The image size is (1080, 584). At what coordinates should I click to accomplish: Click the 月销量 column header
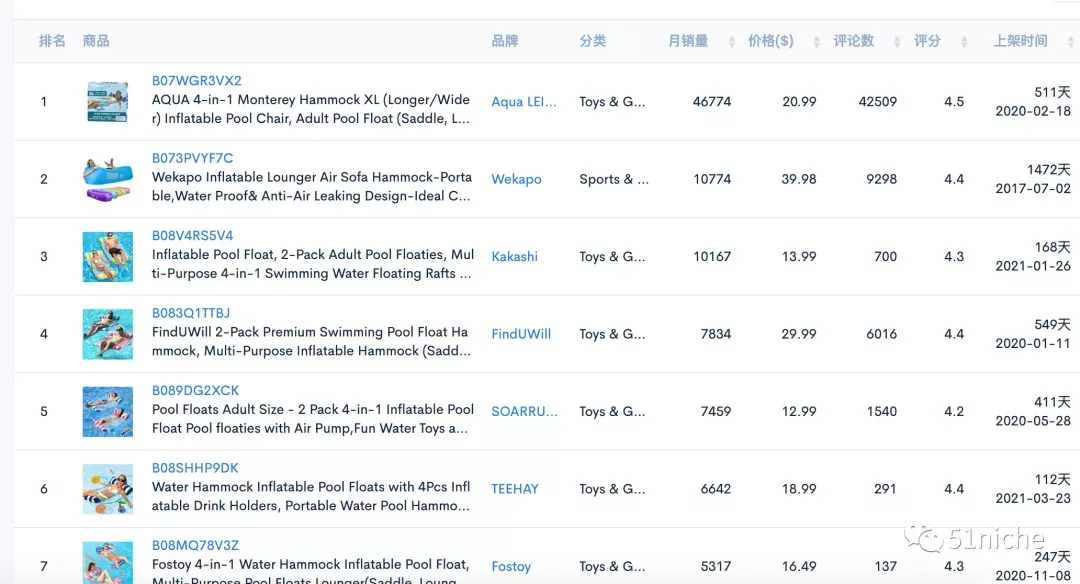pyautogui.click(x=688, y=41)
